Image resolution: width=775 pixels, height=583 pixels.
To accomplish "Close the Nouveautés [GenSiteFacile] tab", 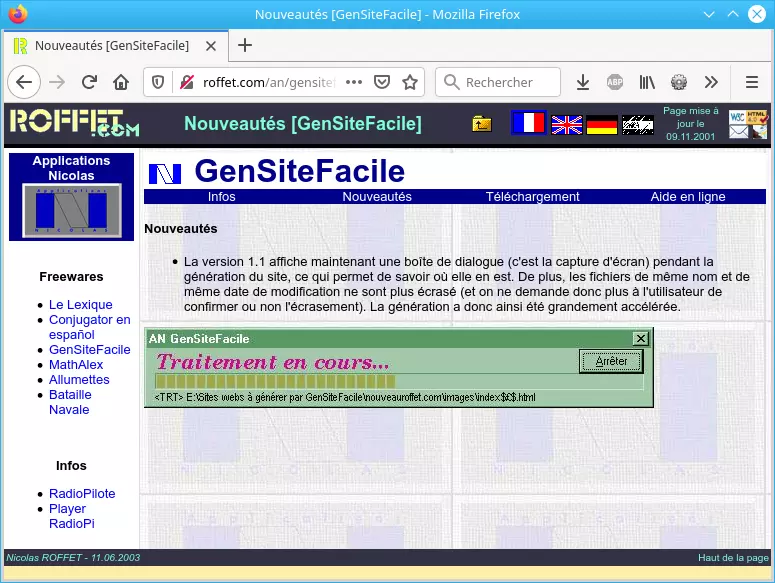I will point(211,46).
